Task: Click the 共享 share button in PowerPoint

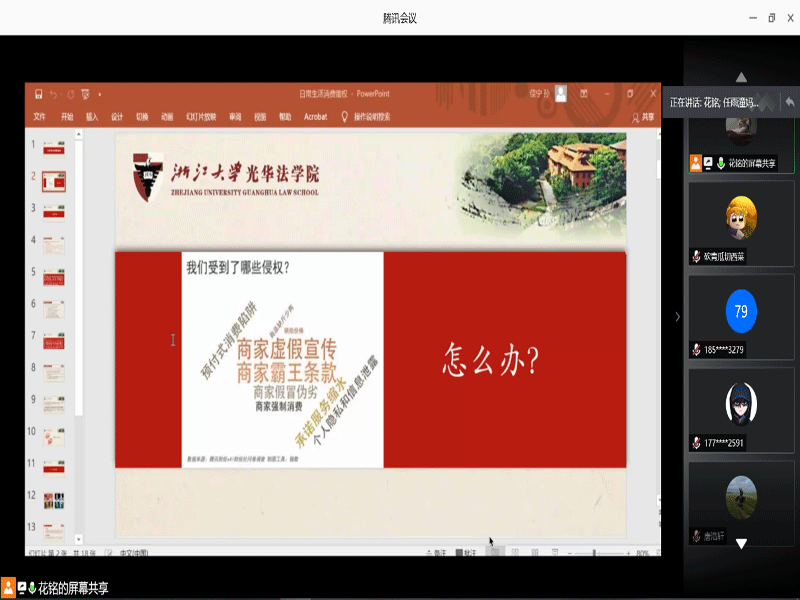Action: click(644, 117)
